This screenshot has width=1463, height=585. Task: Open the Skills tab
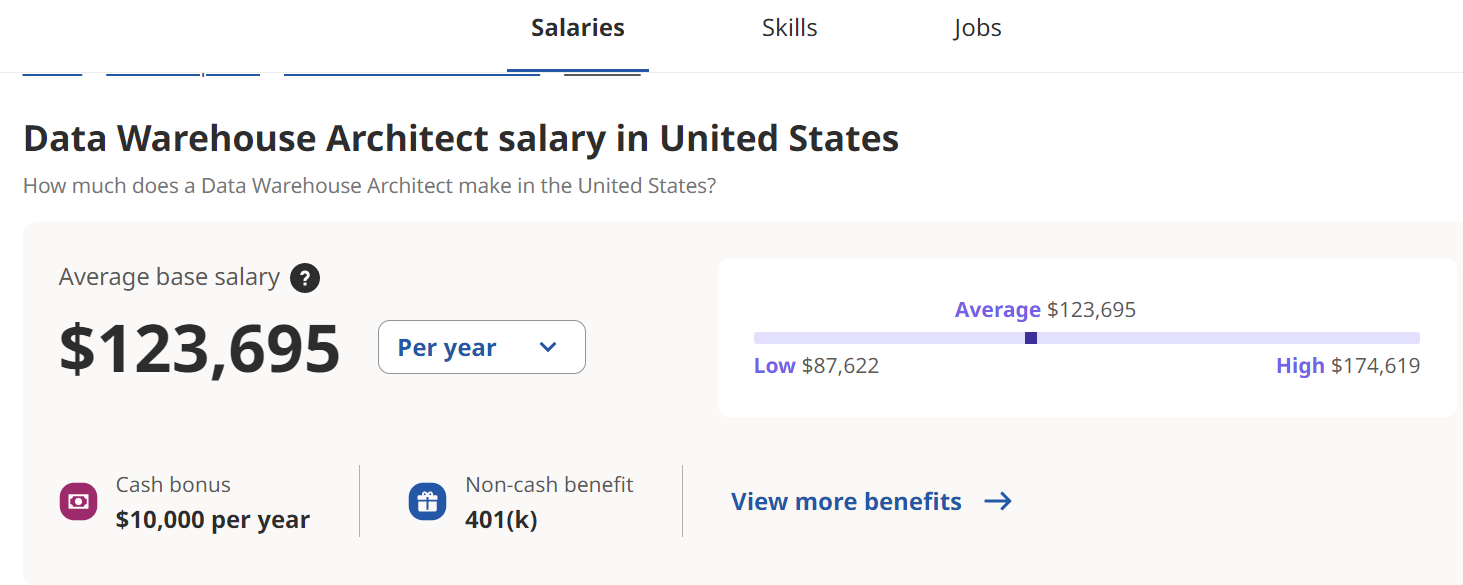pyautogui.click(x=789, y=28)
